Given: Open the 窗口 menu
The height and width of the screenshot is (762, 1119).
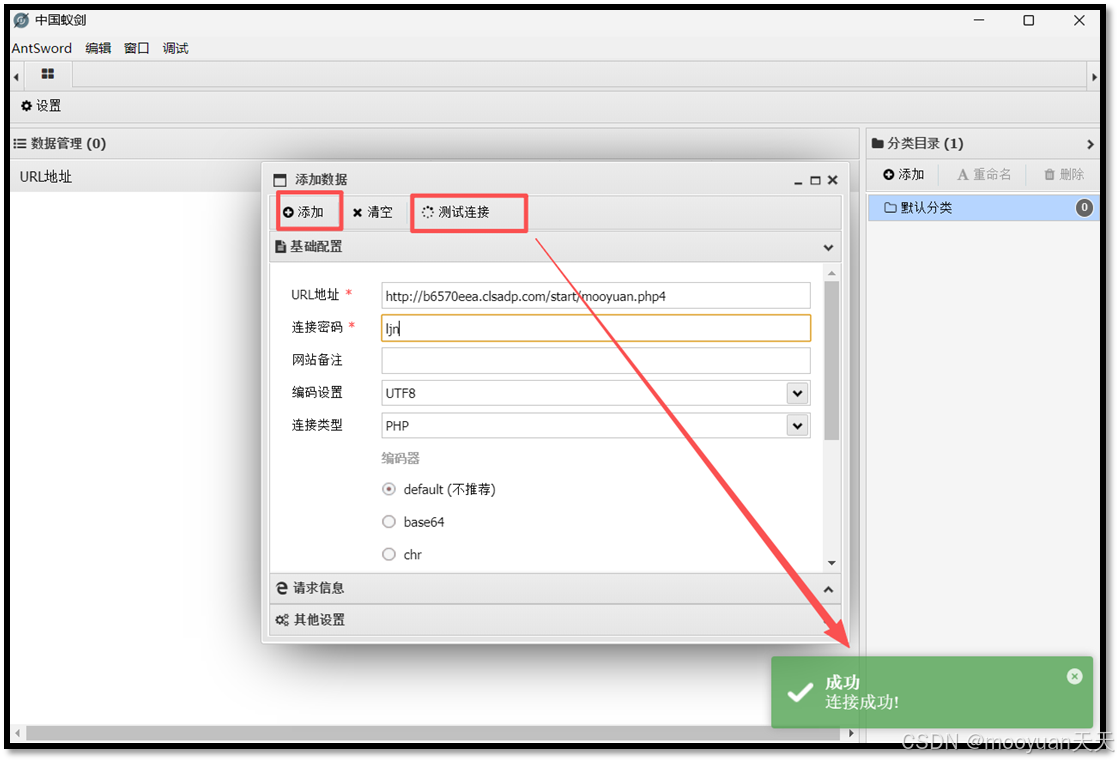Looking at the screenshot, I should point(136,49).
